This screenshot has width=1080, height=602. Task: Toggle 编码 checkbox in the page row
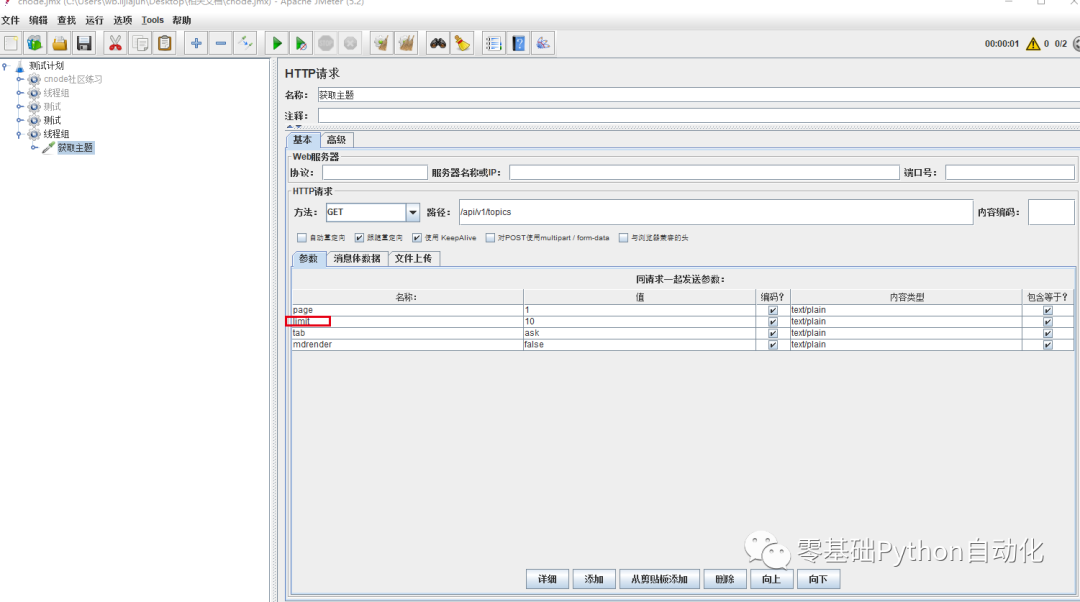[773, 311]
